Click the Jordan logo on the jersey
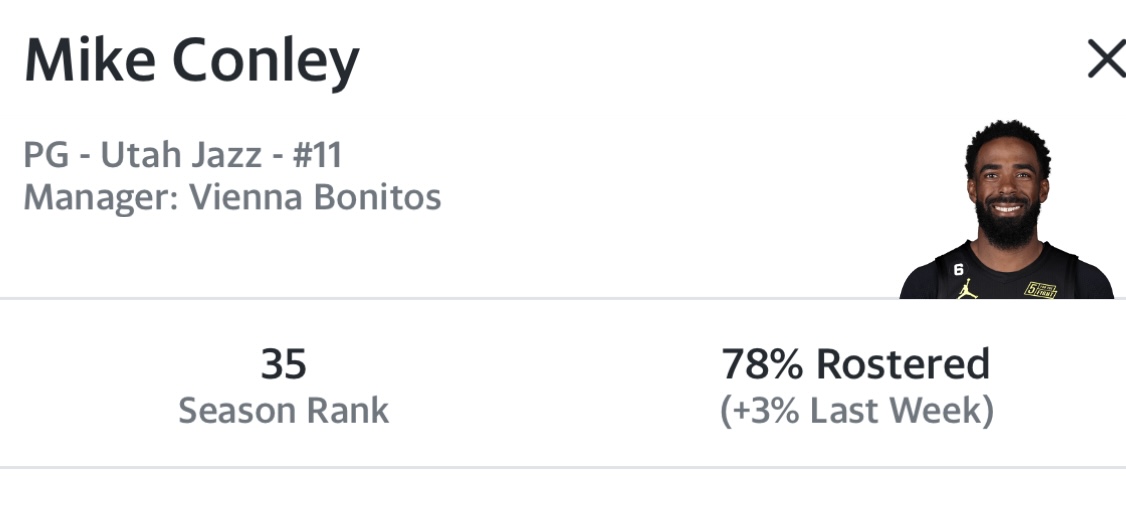 tap(967, 289)
